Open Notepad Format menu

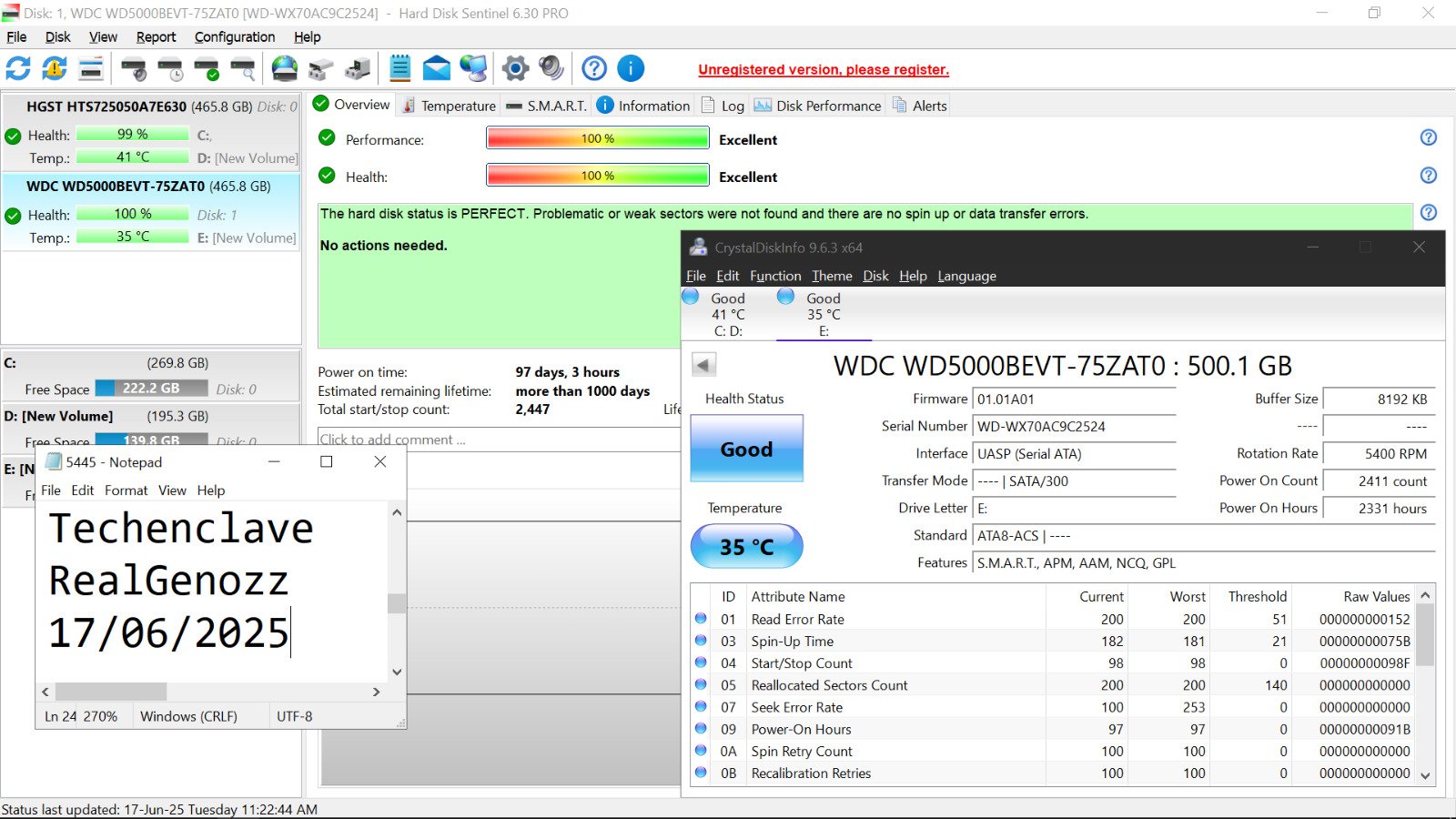click(126, 490)
